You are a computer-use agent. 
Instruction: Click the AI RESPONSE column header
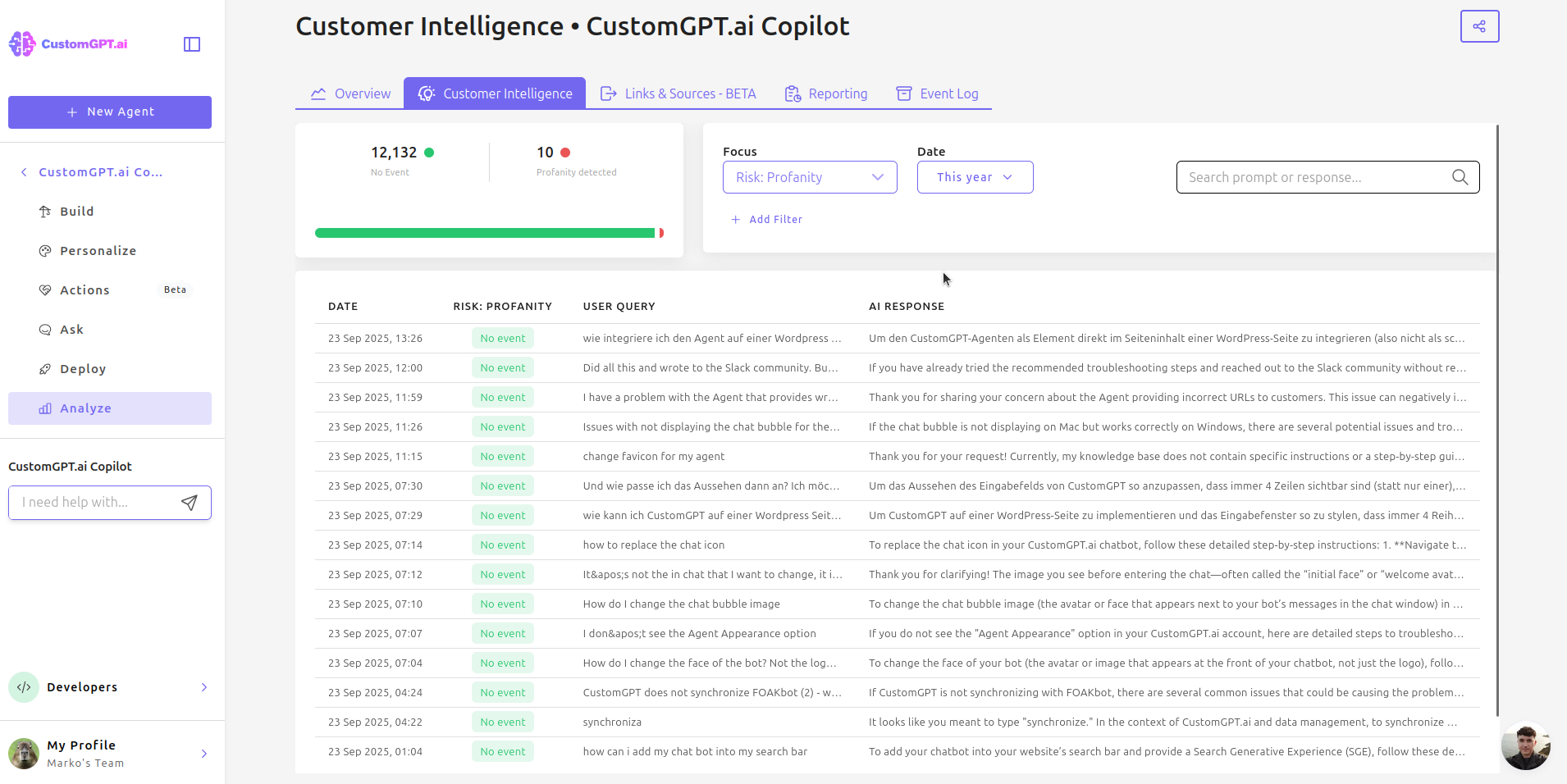907,307
